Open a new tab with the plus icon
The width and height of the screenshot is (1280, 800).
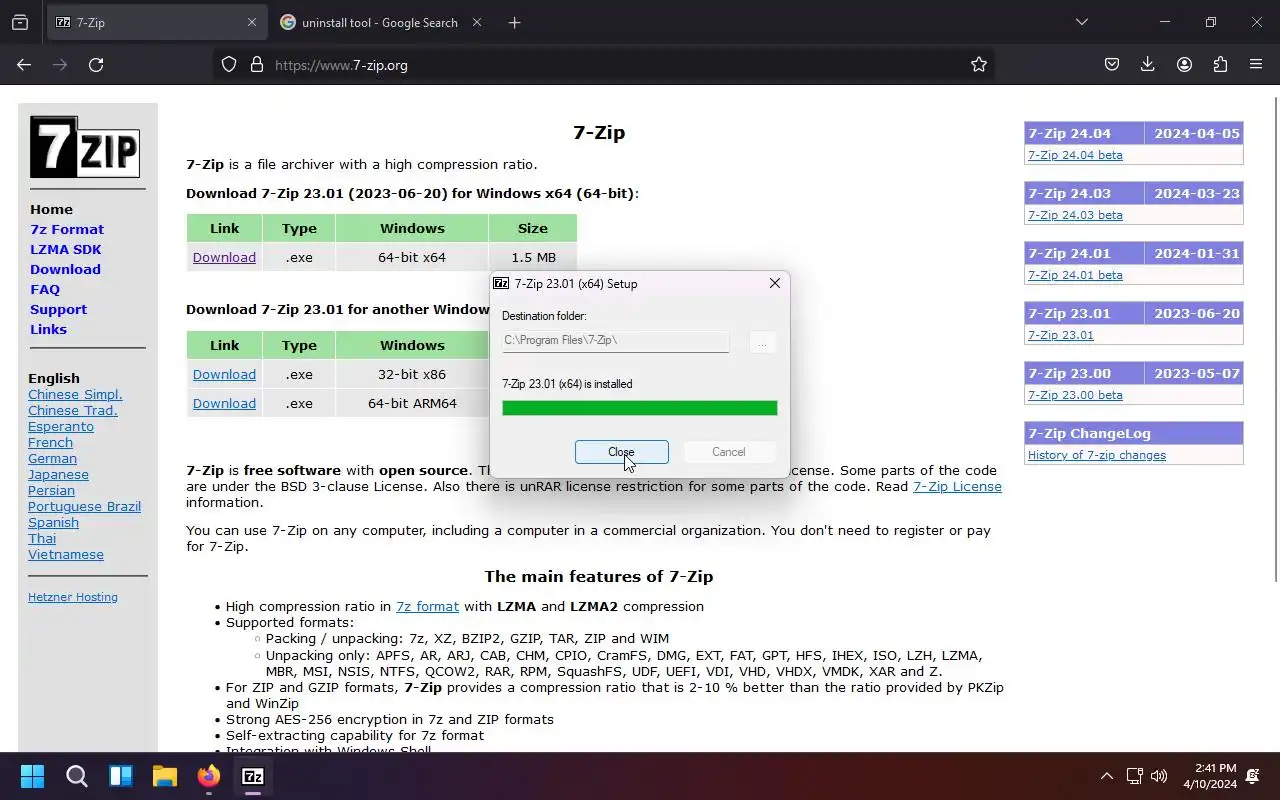514,22
